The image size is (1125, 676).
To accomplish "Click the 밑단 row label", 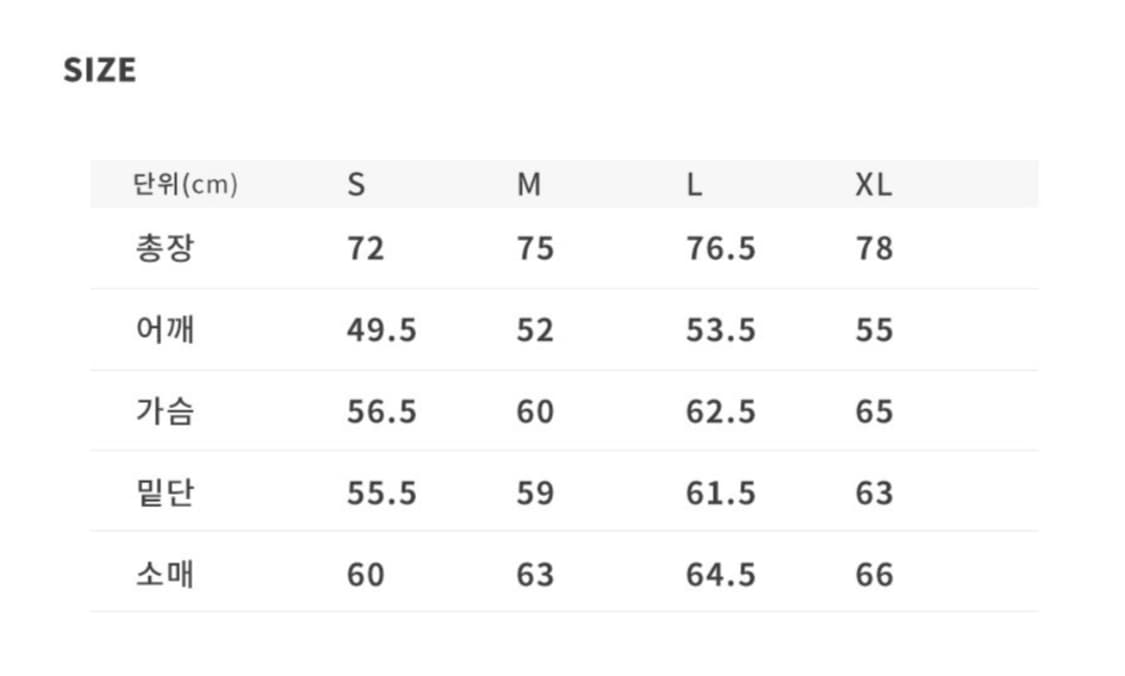I will (x=165, y=493).
